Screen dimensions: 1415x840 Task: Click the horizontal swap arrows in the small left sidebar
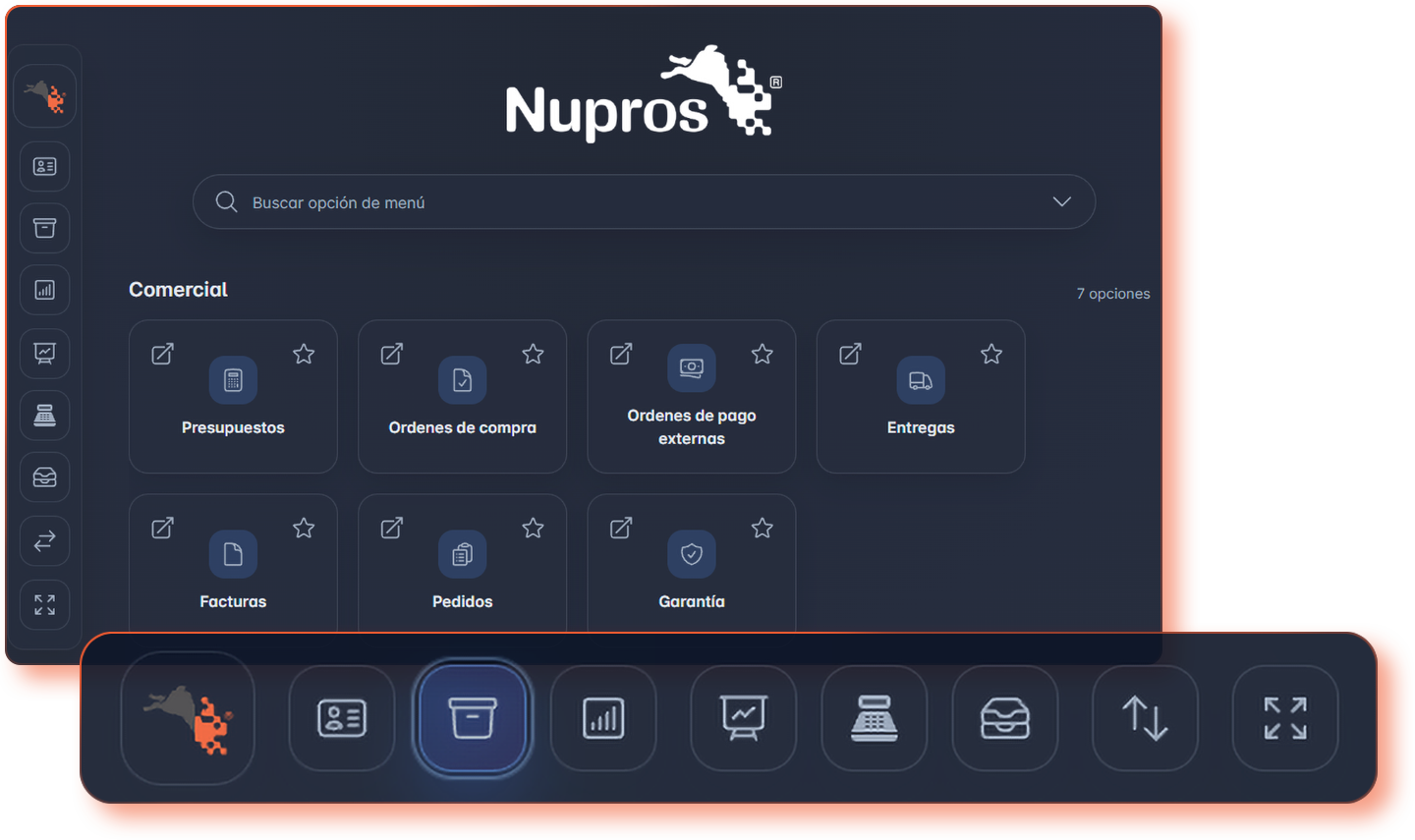coord(45,541)
